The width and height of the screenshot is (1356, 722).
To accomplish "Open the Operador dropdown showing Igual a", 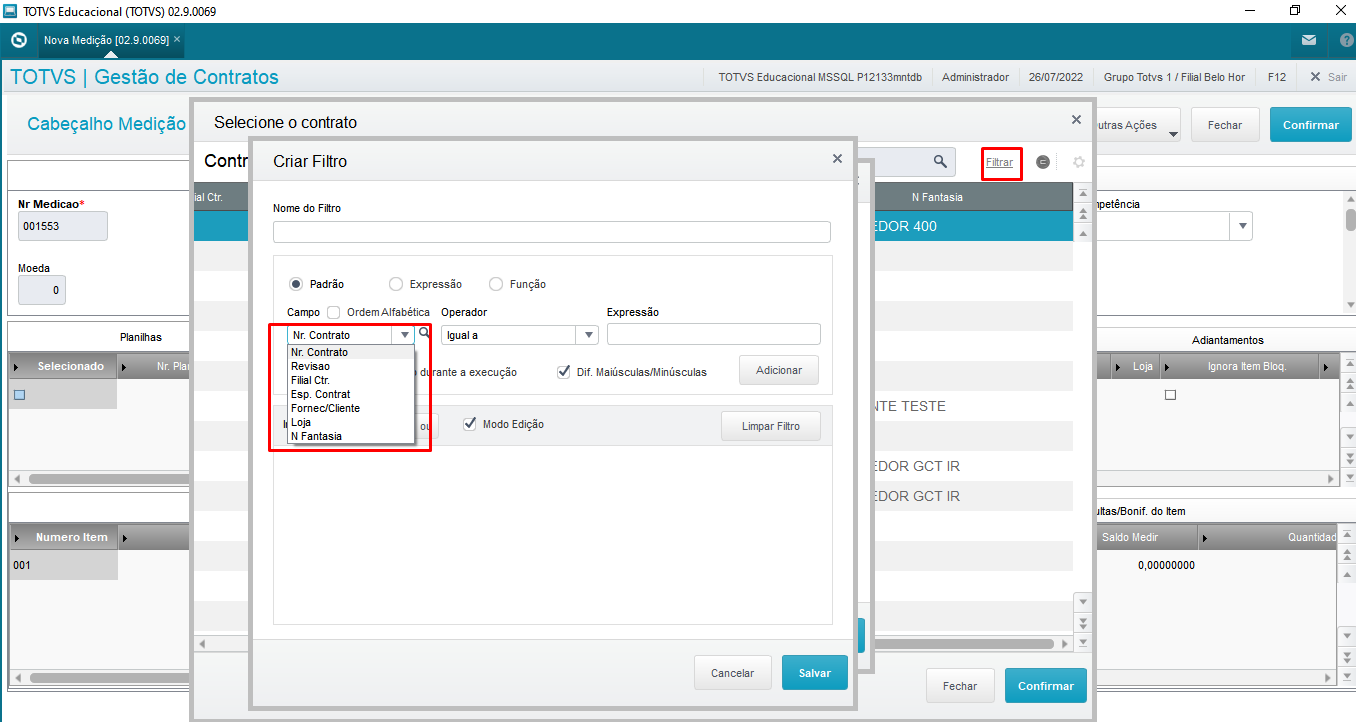I will pyautogui.click(x=588, y=335).
